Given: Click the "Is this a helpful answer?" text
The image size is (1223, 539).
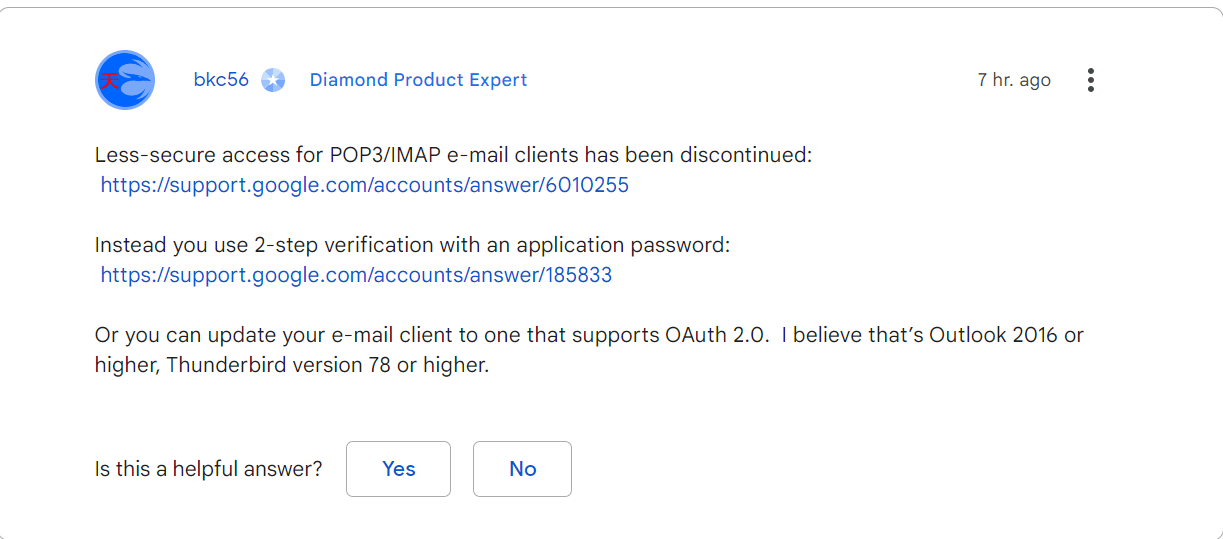Looking at the screenshot, I should tap(208, 469).
